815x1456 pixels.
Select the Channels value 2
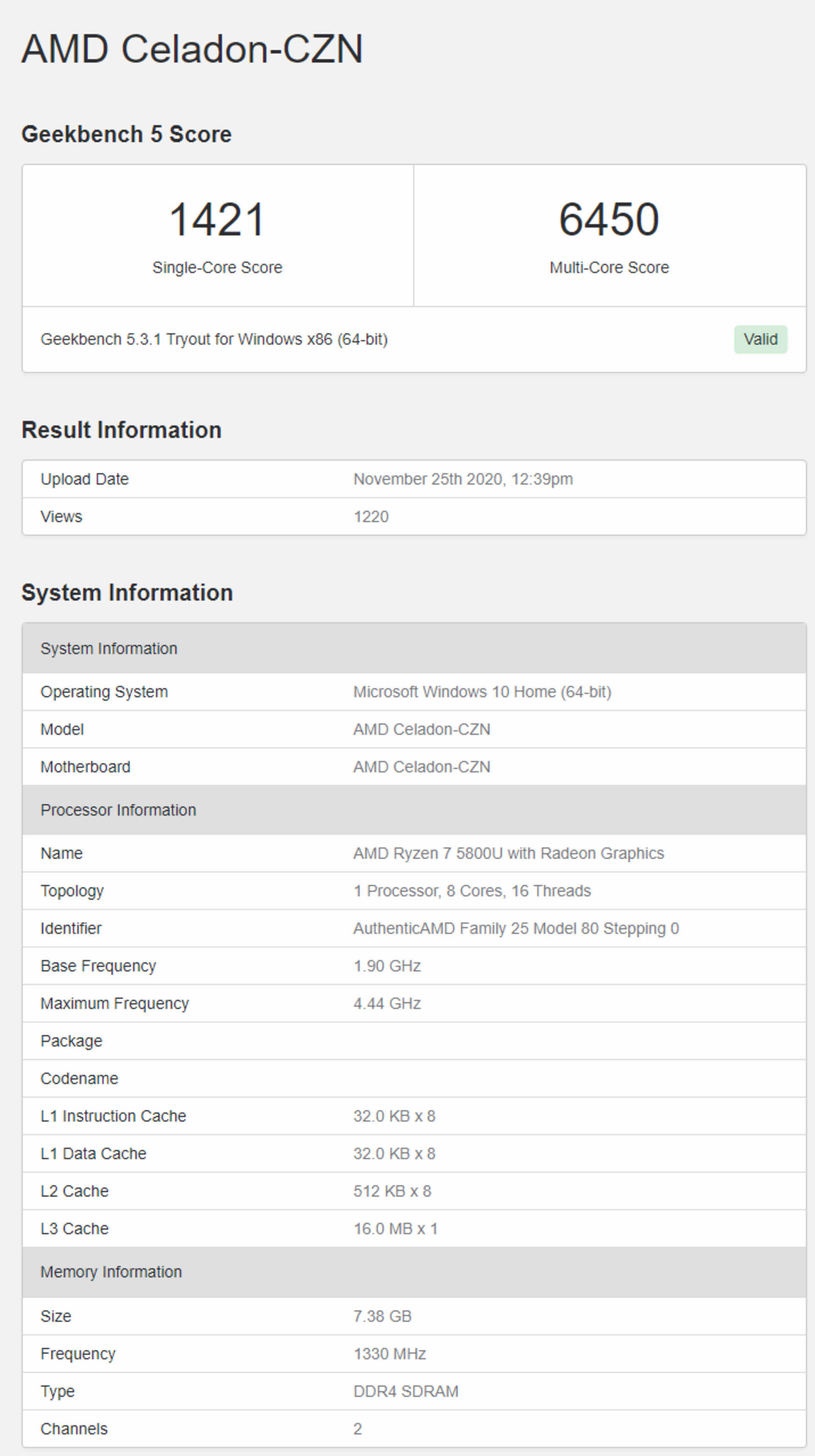coord(357,1429)
